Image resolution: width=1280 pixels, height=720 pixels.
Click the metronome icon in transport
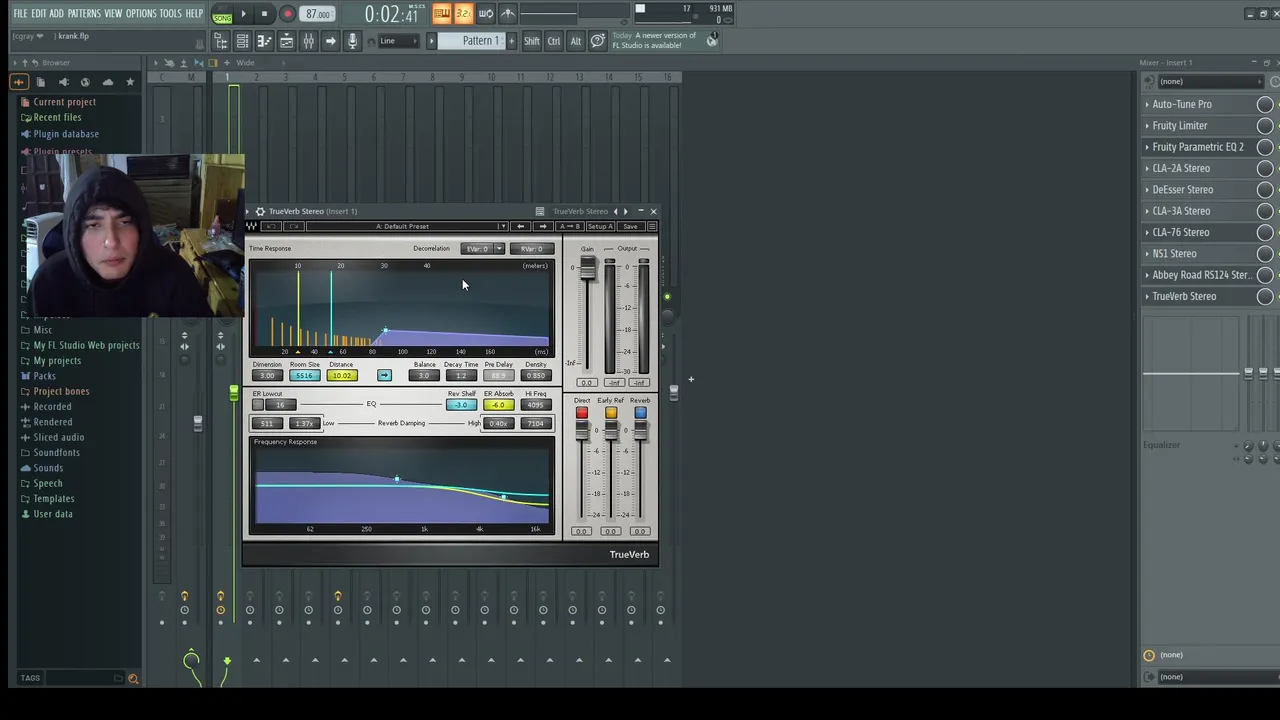[507, 13]
